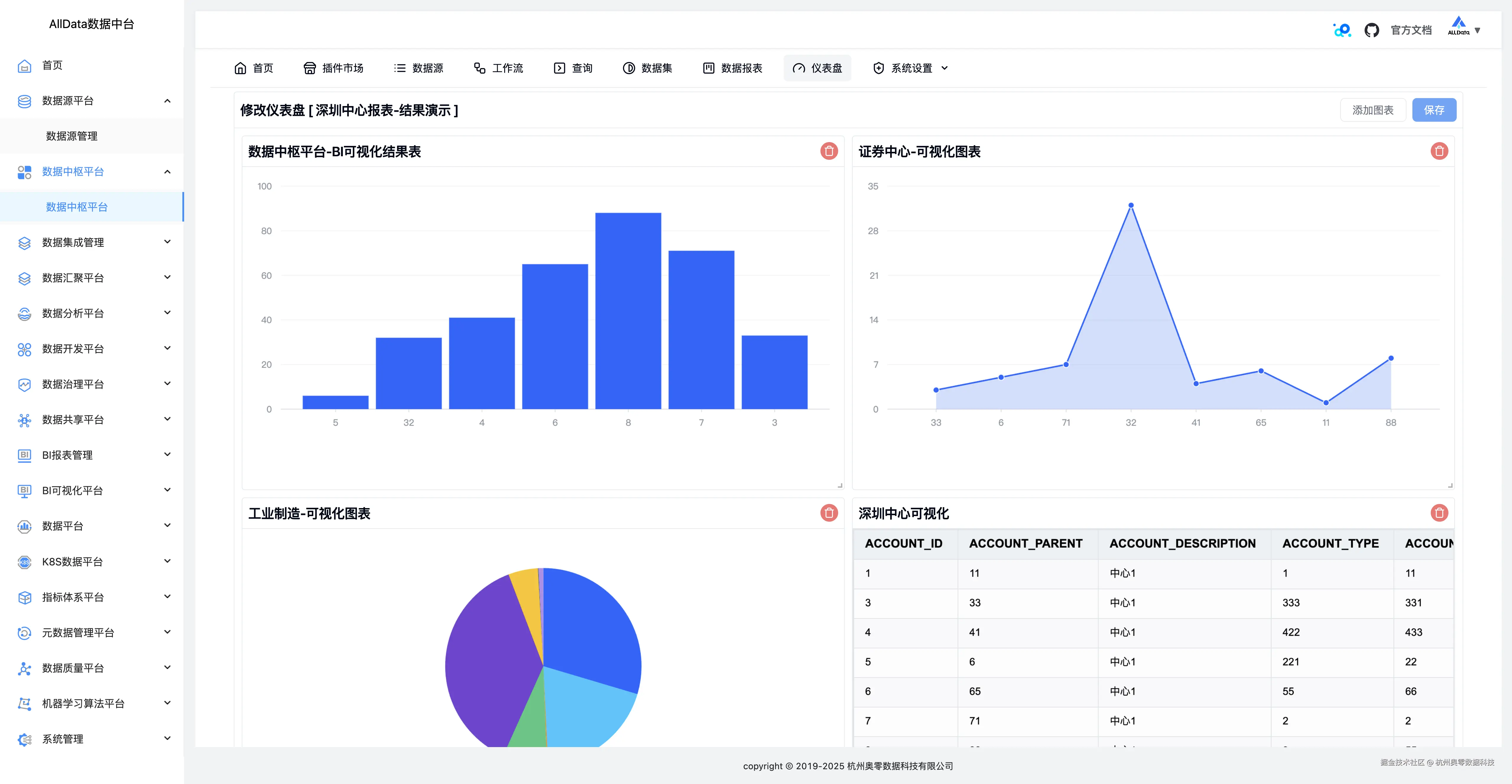Open the 官方文档 link
The width and height of the screenshot is (1512, 784).
(x=1411, y=29)
